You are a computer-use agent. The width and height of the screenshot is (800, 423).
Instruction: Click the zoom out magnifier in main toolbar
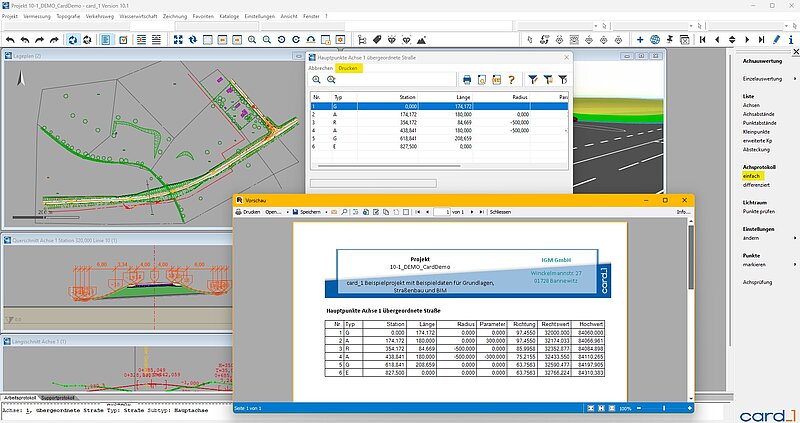coord(267,40)
